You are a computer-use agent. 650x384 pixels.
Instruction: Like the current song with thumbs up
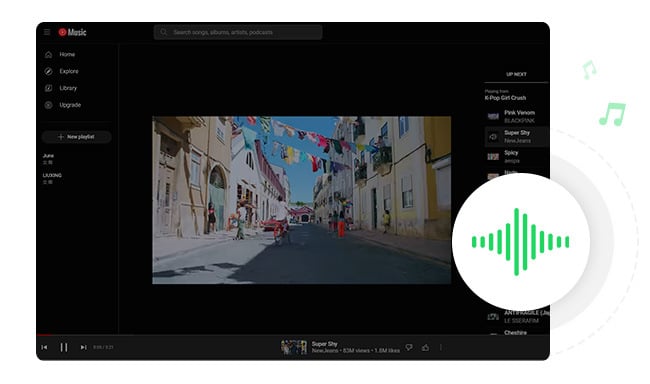click(425, 348)
